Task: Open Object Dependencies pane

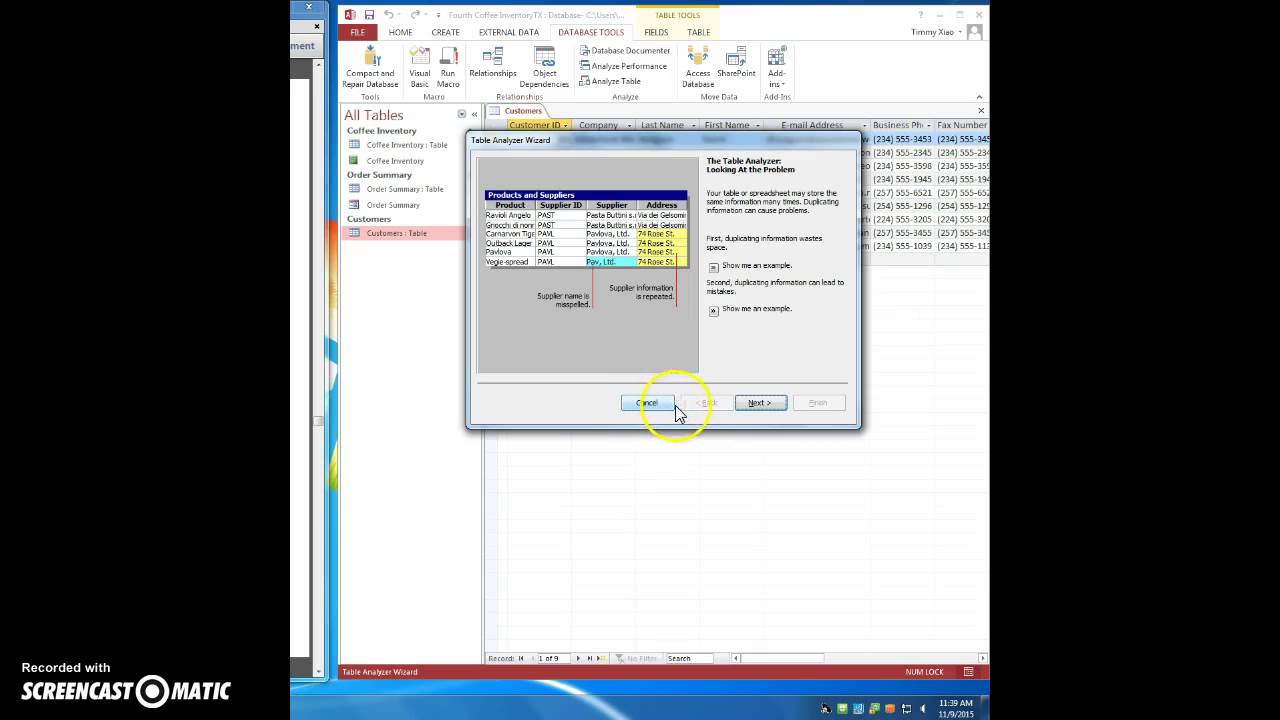Action: point(544,67)
